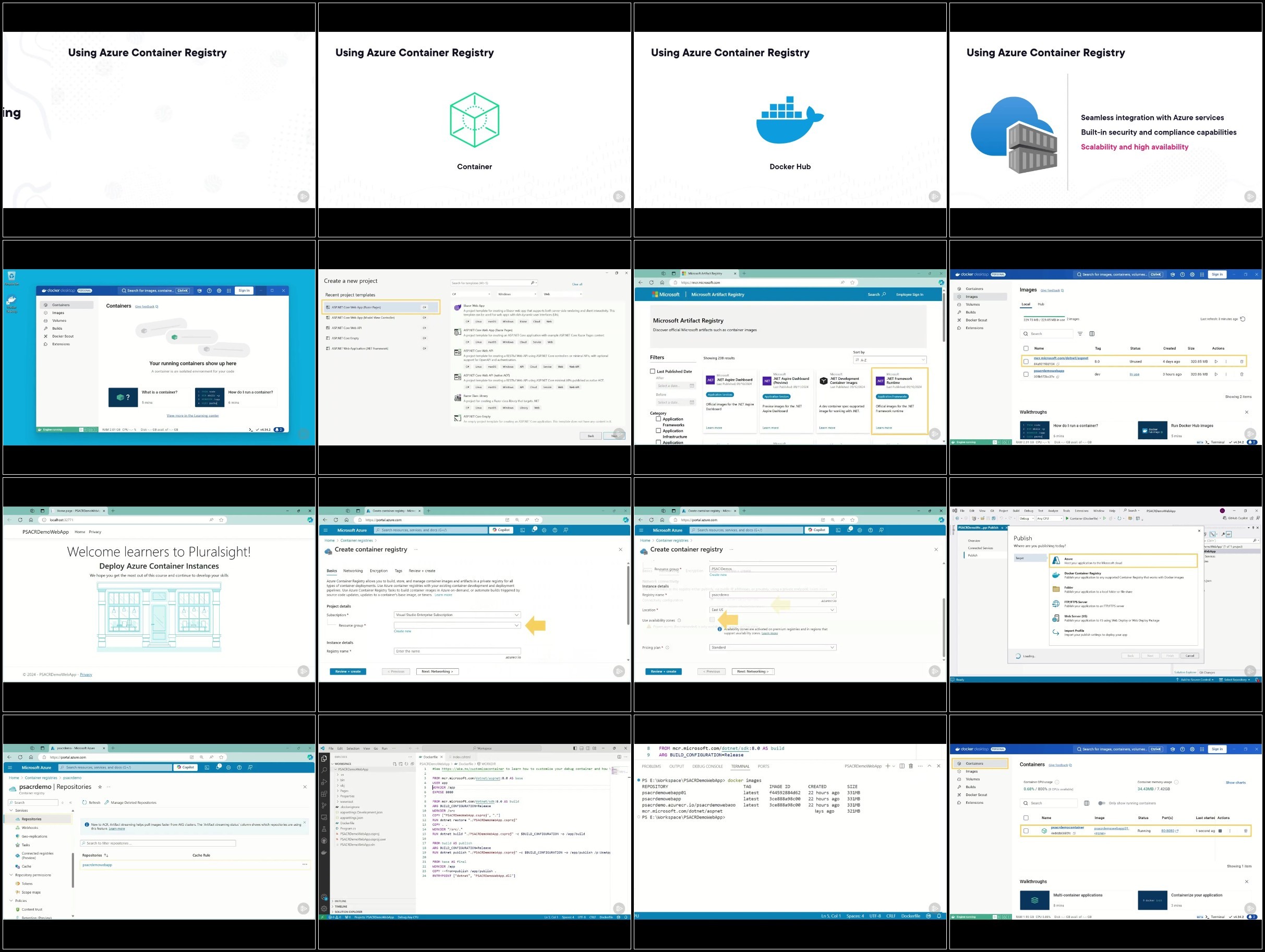This screenshot has height=952, width=1265.
Task: Open Docker Desktop shortcut on the Windows desktop
Action: 11,304
